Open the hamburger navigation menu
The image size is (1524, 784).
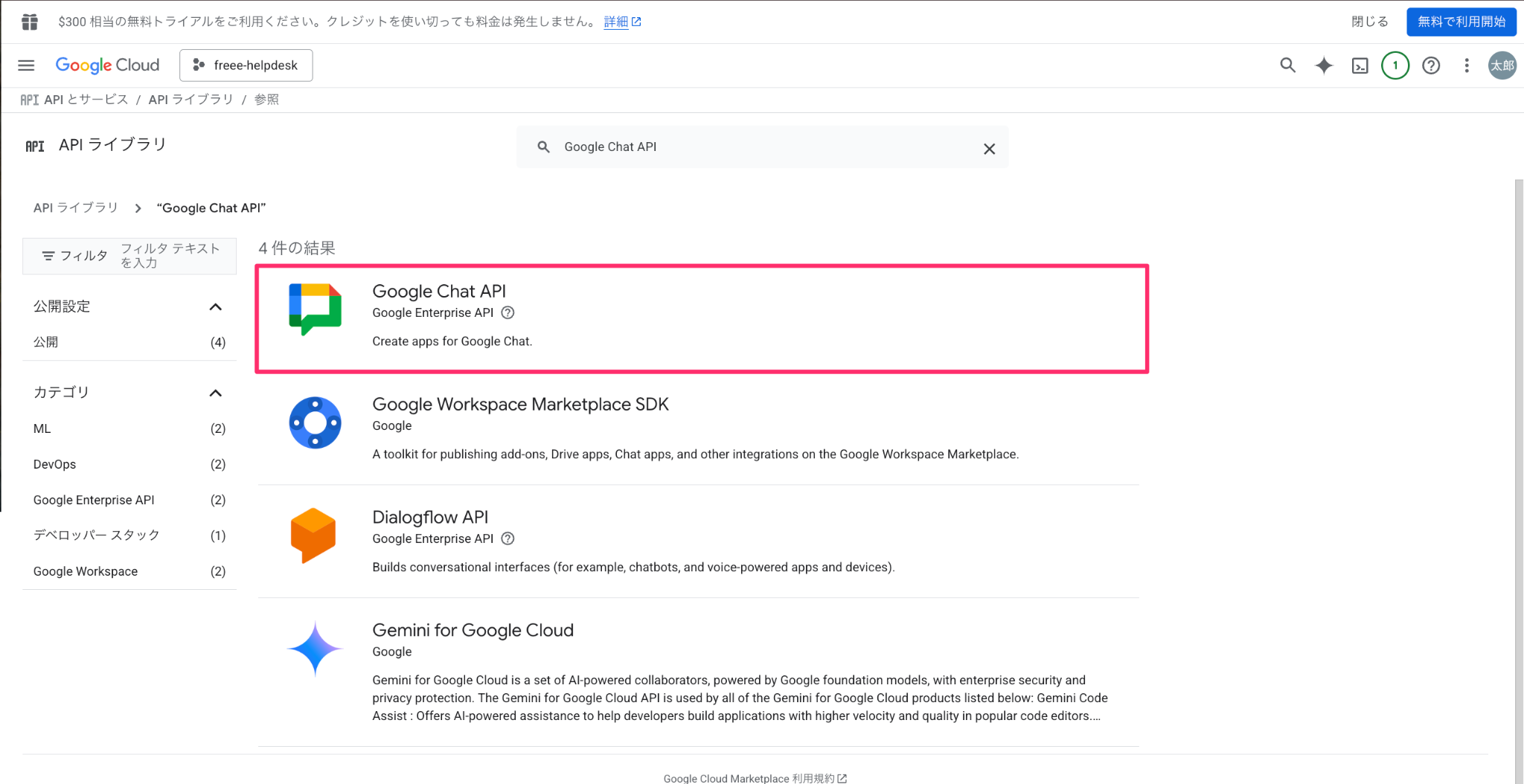26,65
